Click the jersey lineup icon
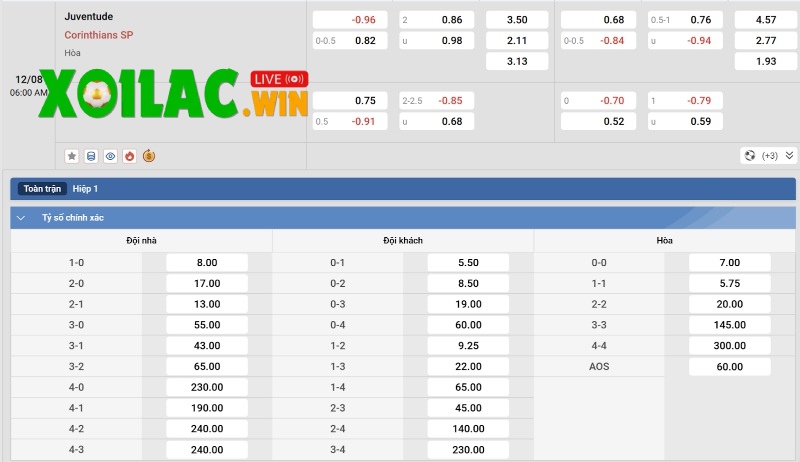Screen dimensions: 800x462 (91, 156)
